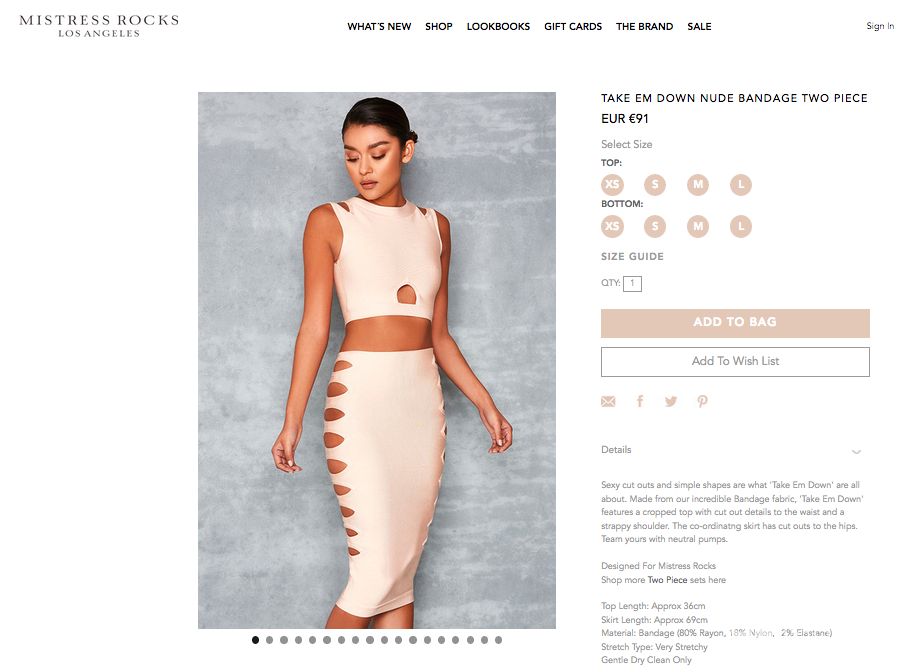
Task: Share product via email envelope icon
Action: (x=608, y=402)
